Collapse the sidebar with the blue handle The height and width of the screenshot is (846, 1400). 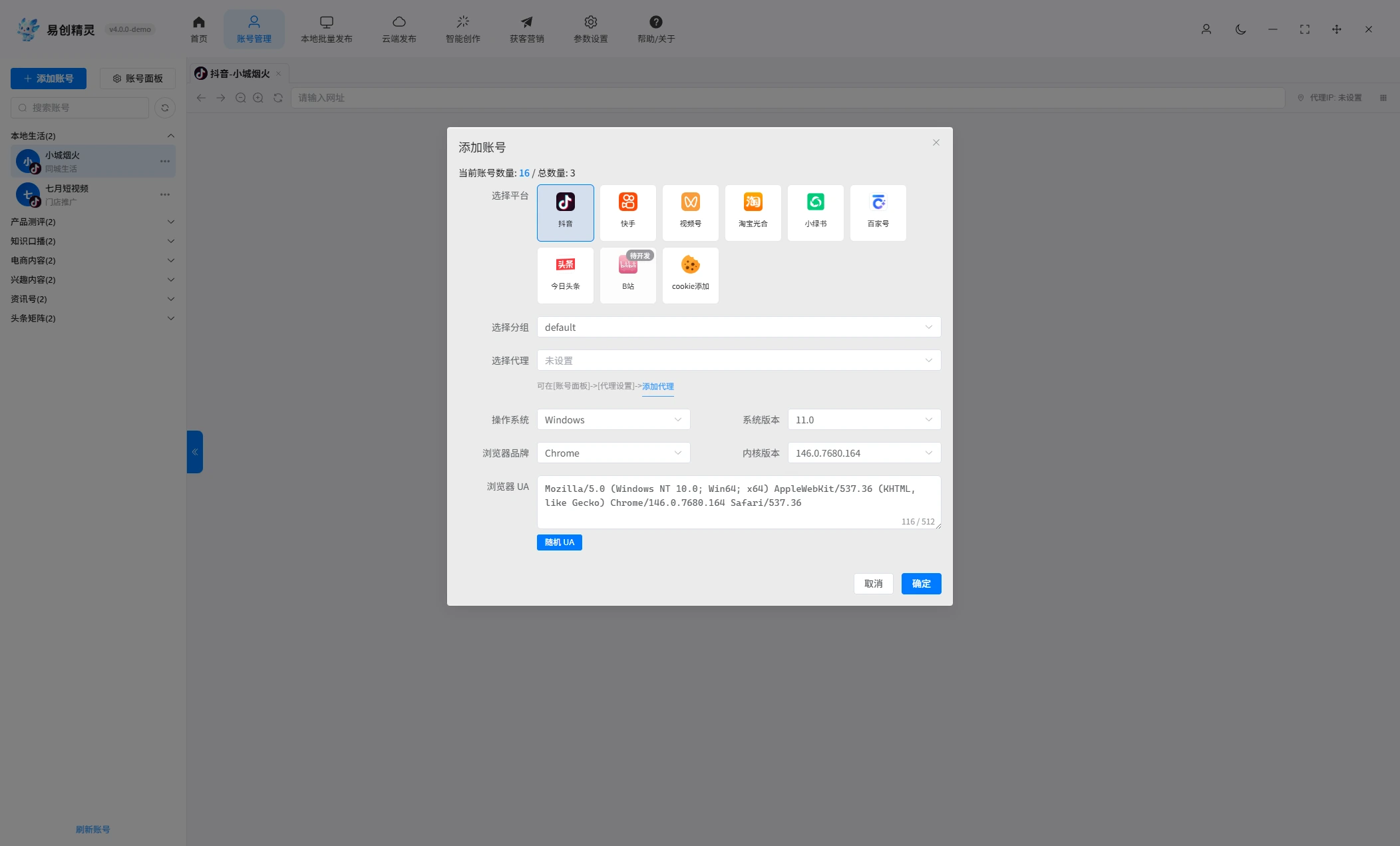point(194,452)
